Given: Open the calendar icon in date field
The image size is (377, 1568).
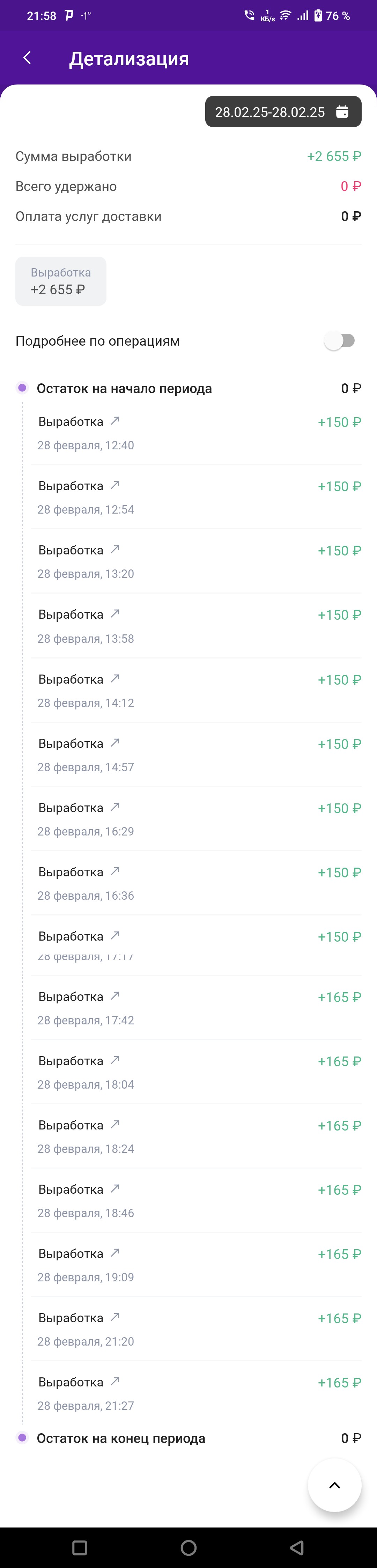Looking at the screenshot, I should pyautogui.click(x=342, y=112).
